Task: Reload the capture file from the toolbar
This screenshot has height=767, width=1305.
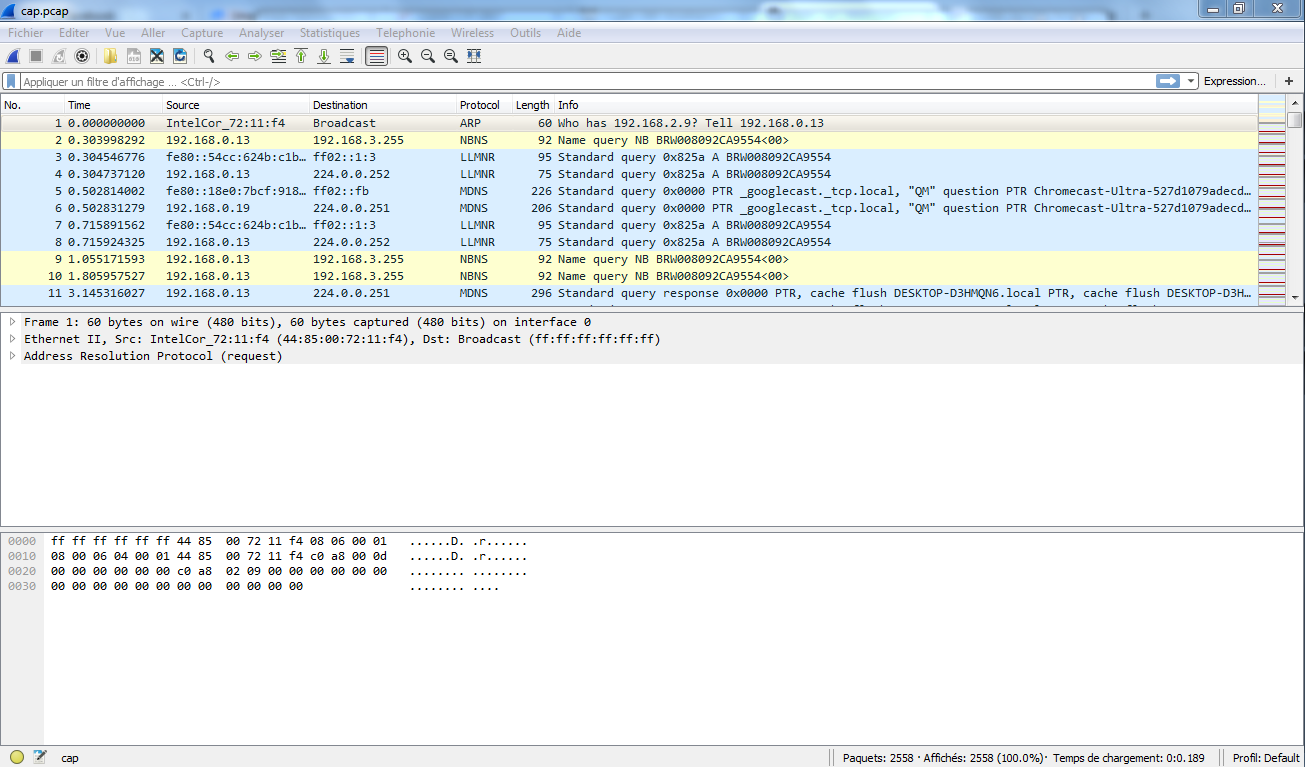Action: click(x=180, y=56)
